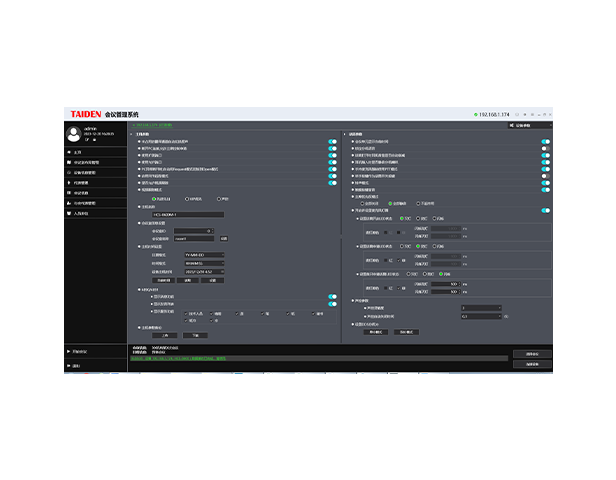Click the play icon in the lower-left sidebar row
The width and height of the screenshot is (616, 480).
[69, 352]
